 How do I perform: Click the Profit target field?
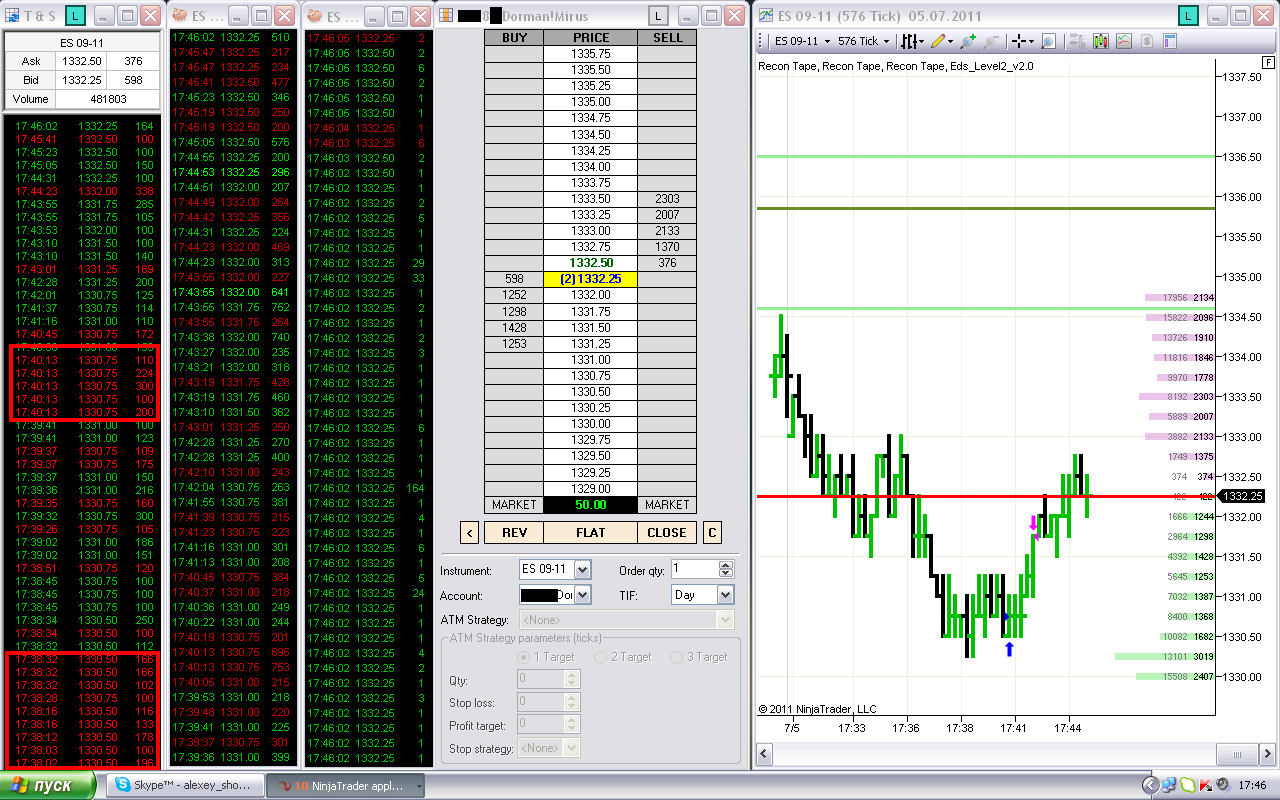coord(540,725)
